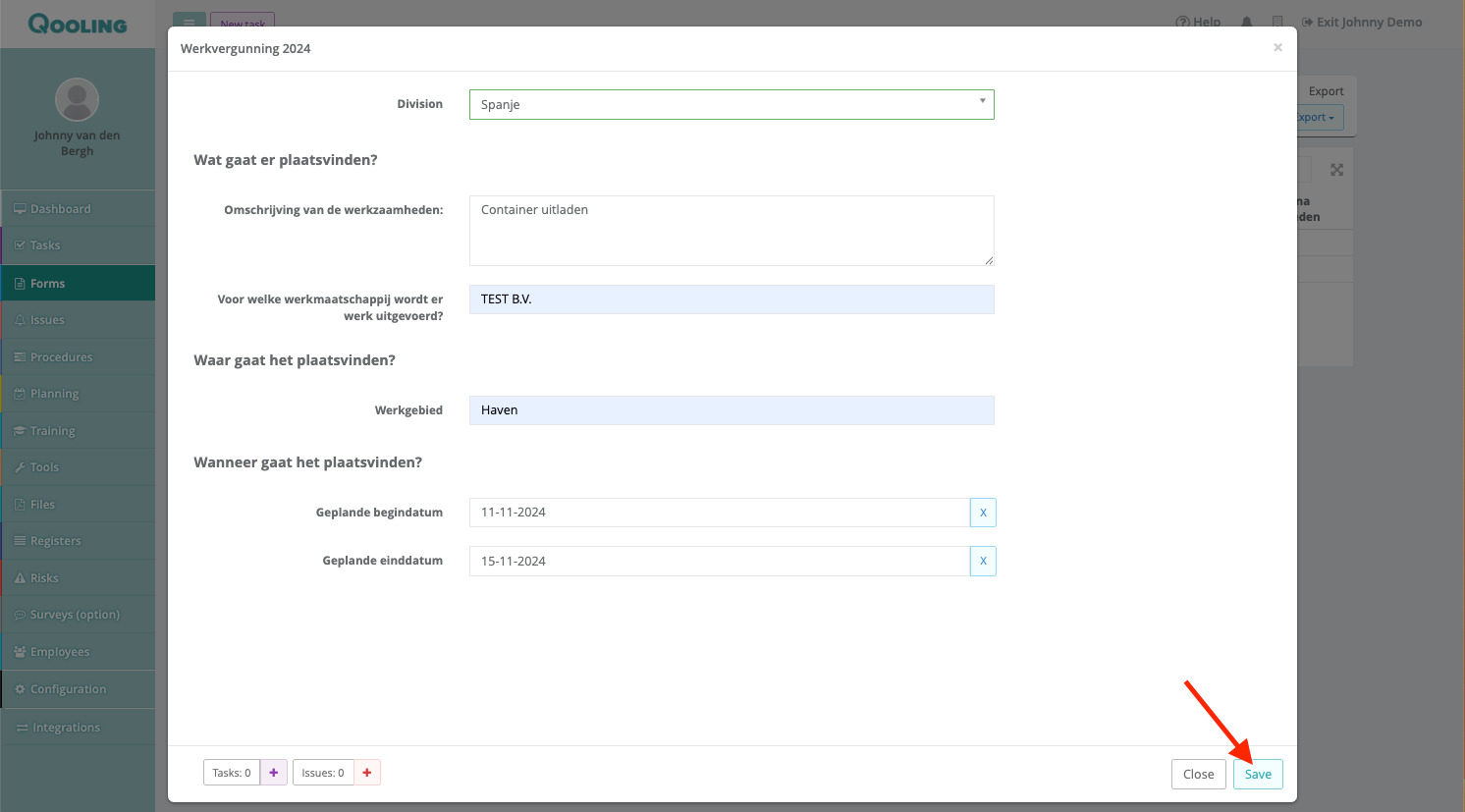Screen dimensions: 1465x812
Task: Close the form using the Close button
Action: click(1198, 774)
